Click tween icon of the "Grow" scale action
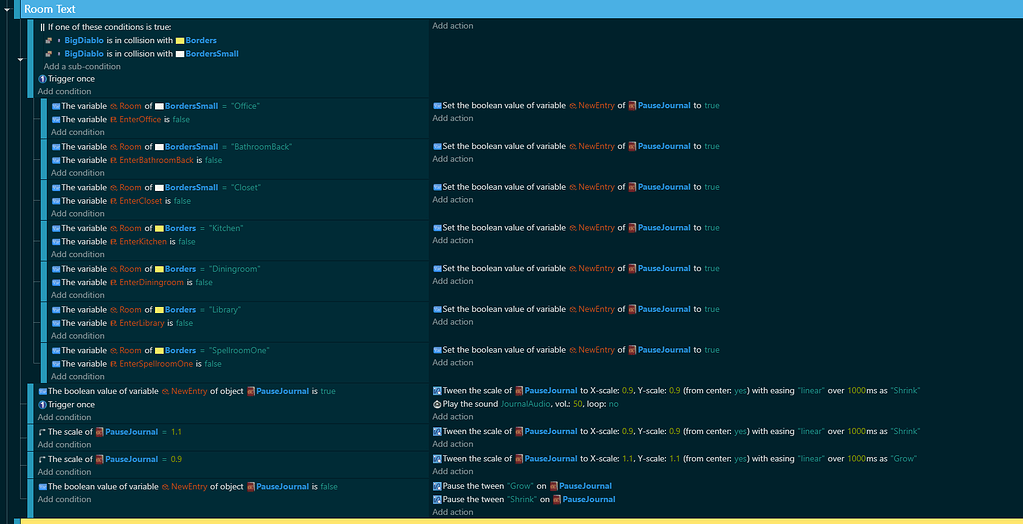 point(437,459)
